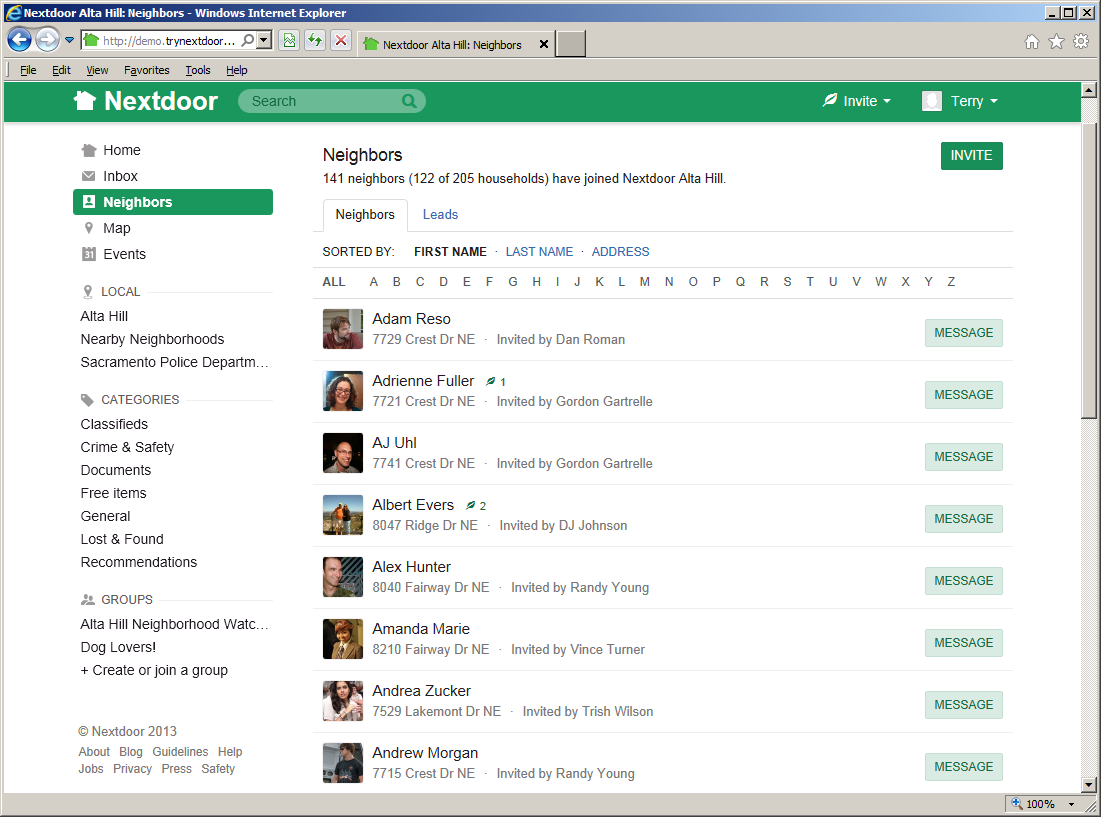Open the Terry account dropdown
The height and width of the screenshot is (817, 1101).
click(974, 101)
